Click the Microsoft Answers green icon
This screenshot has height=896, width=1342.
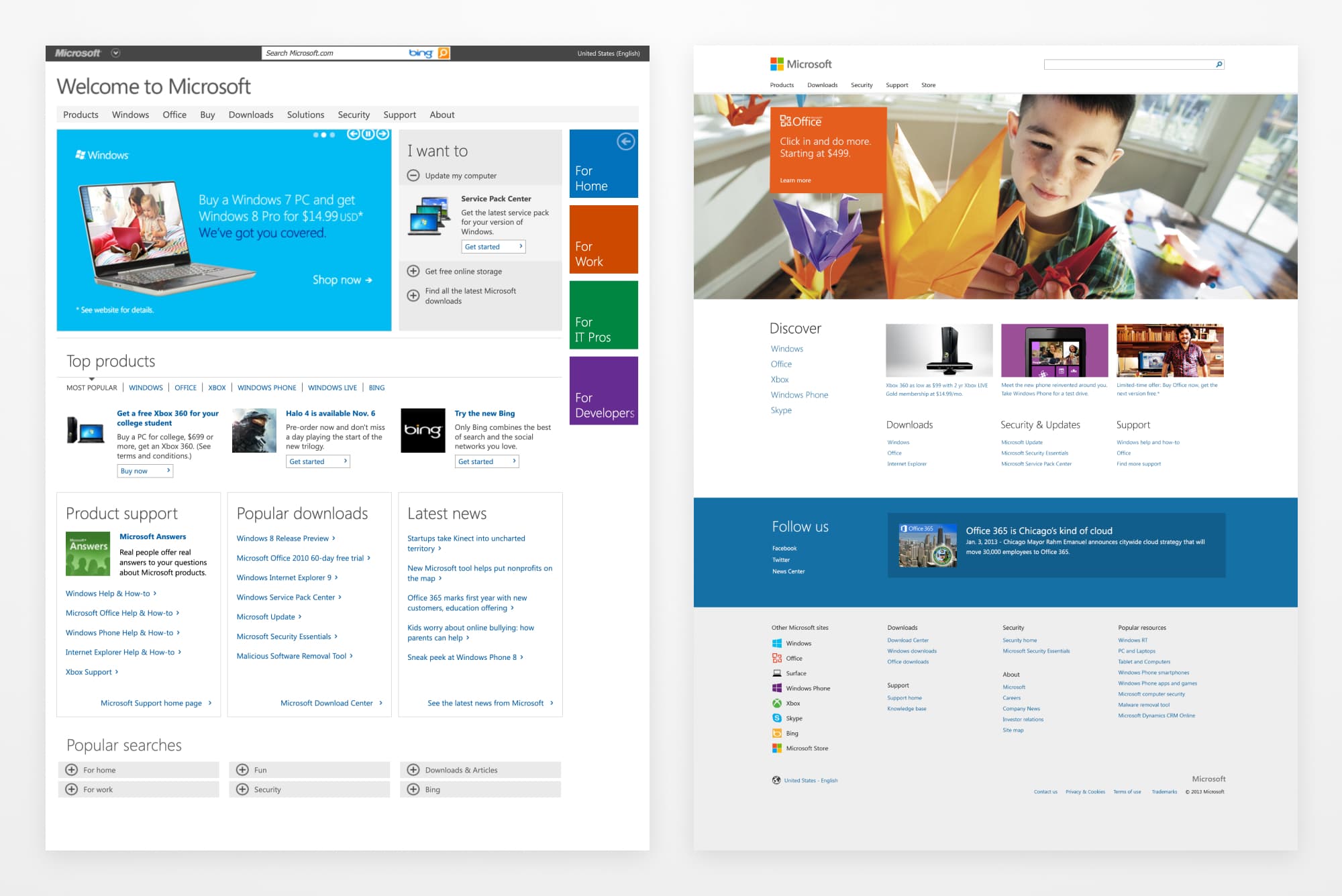88,554
